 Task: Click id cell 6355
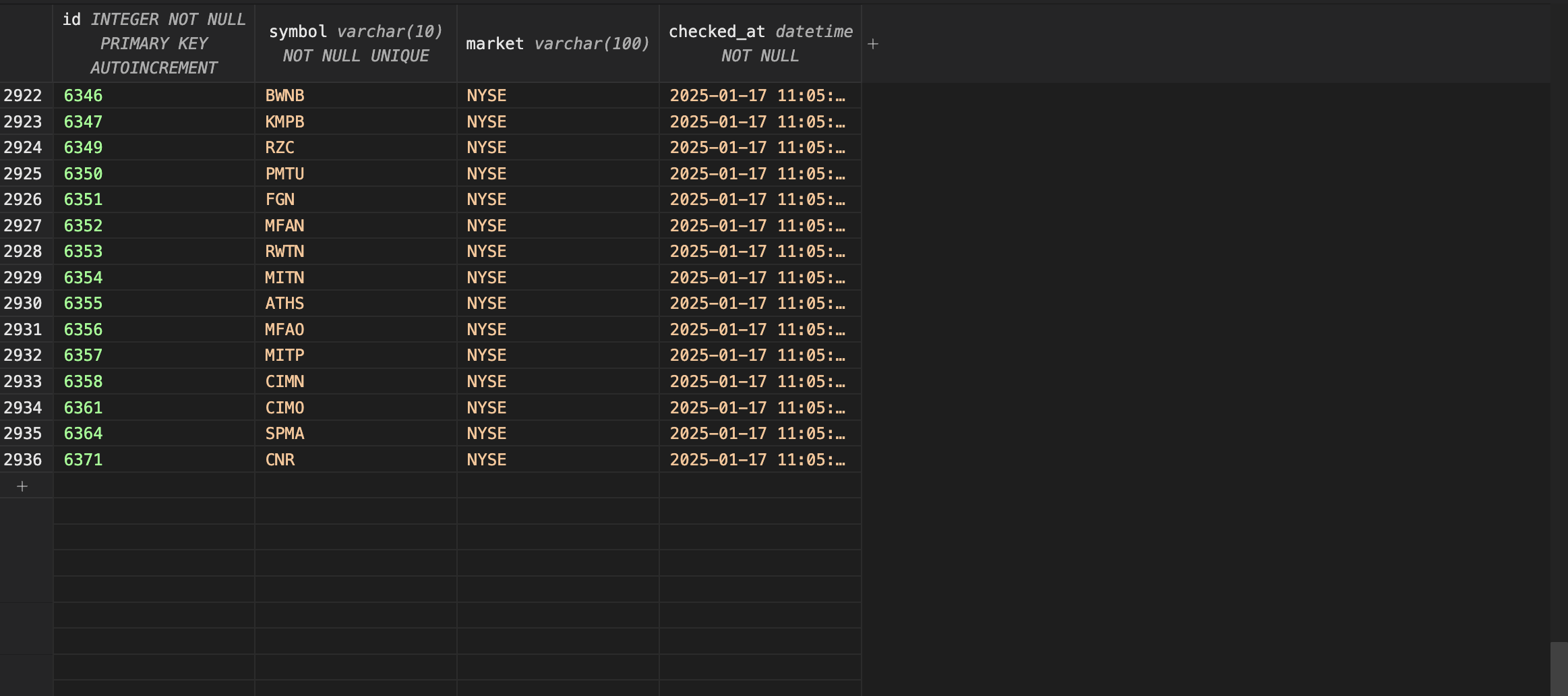coord(154,303)
